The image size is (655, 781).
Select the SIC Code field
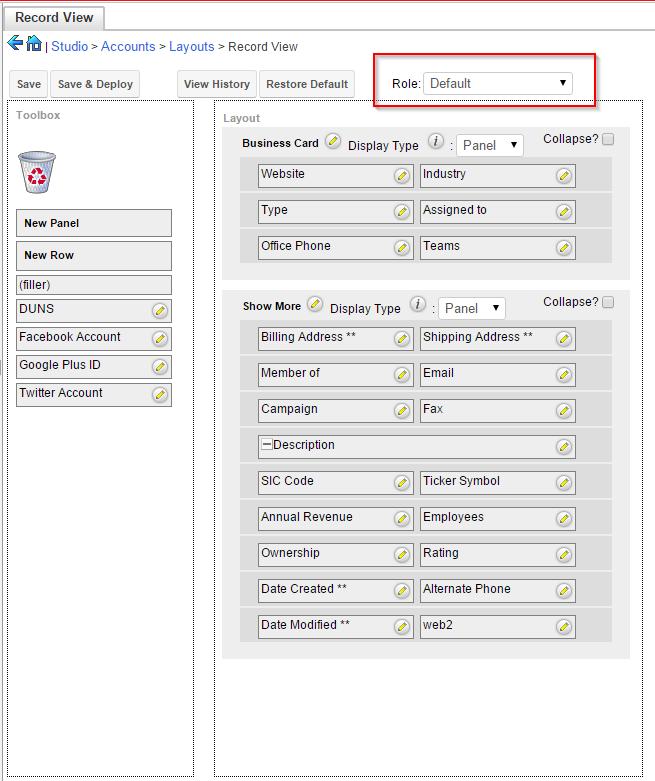click(x=336, y=483)
